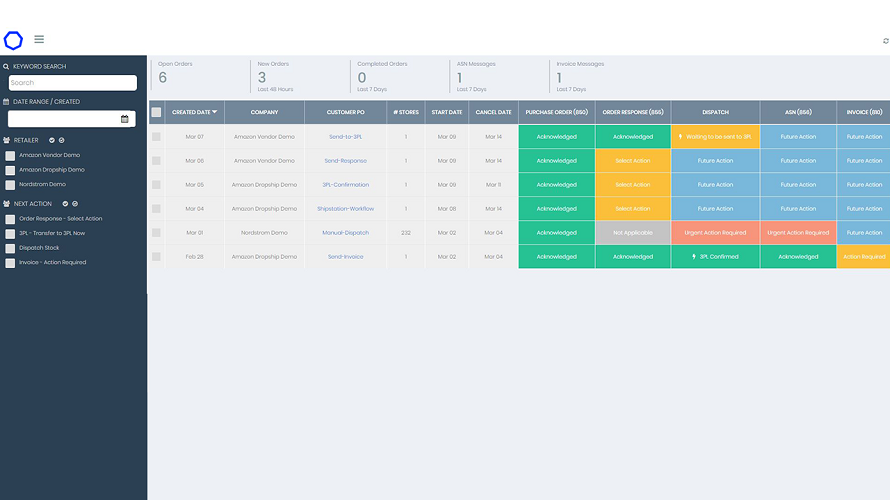This screenshot has height=500, width=890.
Task: Toggle the hamburger sidebar menu
Action: 39,40
